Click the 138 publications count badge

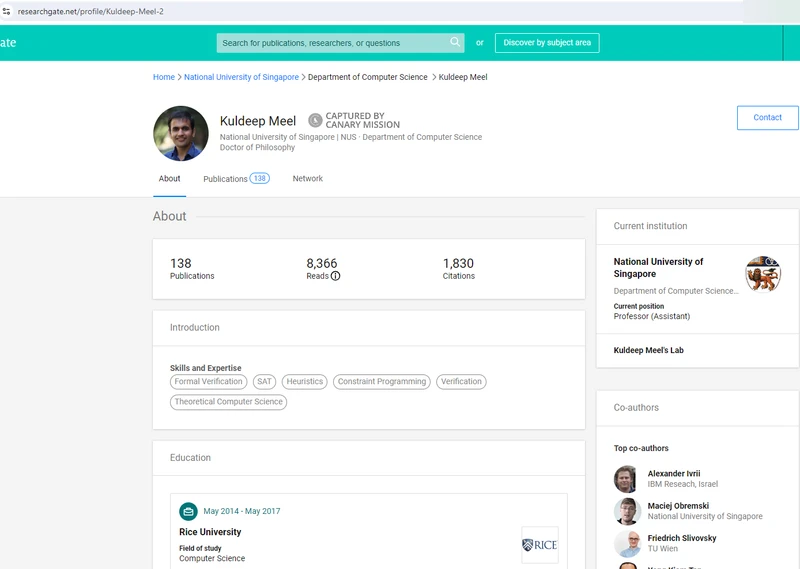tap(260, 179)
